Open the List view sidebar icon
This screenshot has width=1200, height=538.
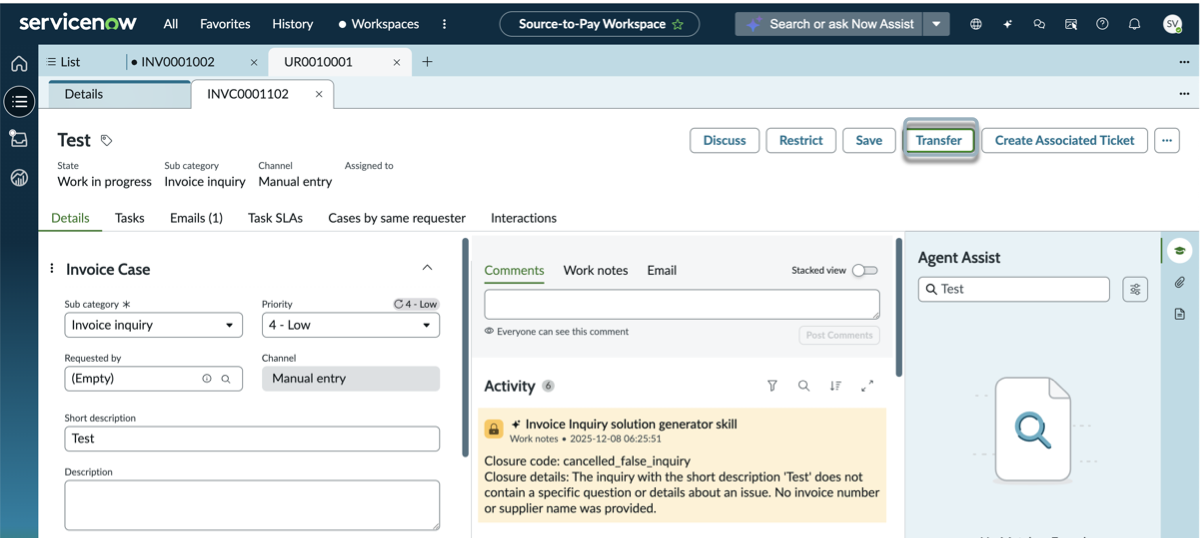[x=19, y=100]
